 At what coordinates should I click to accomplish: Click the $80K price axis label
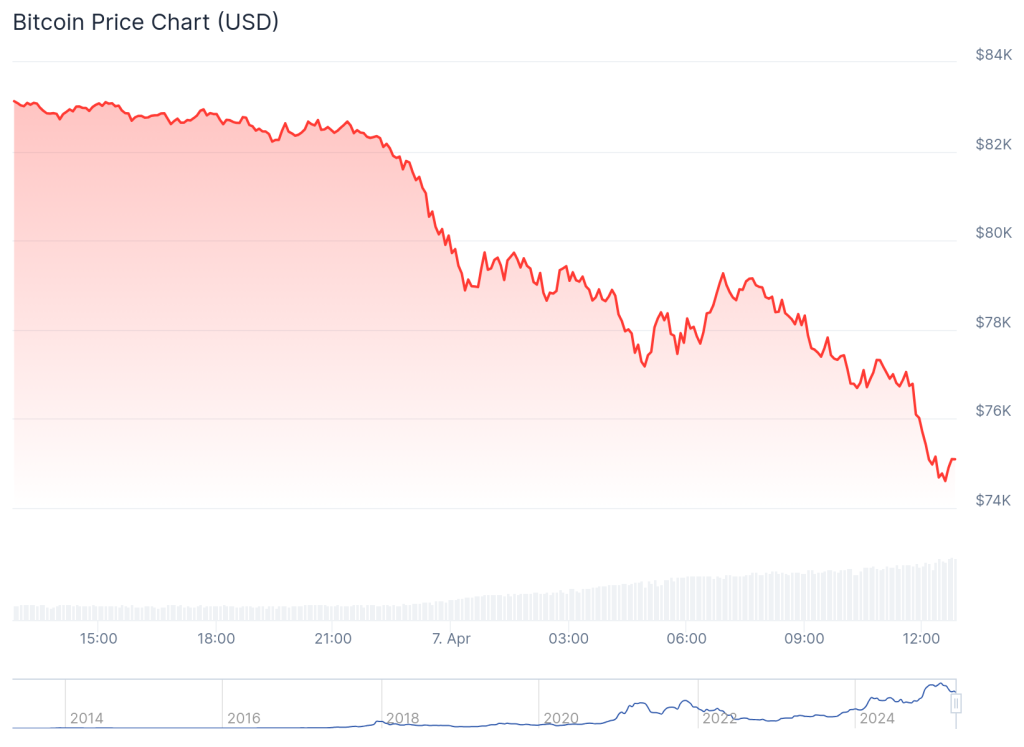tap(993, 233)
